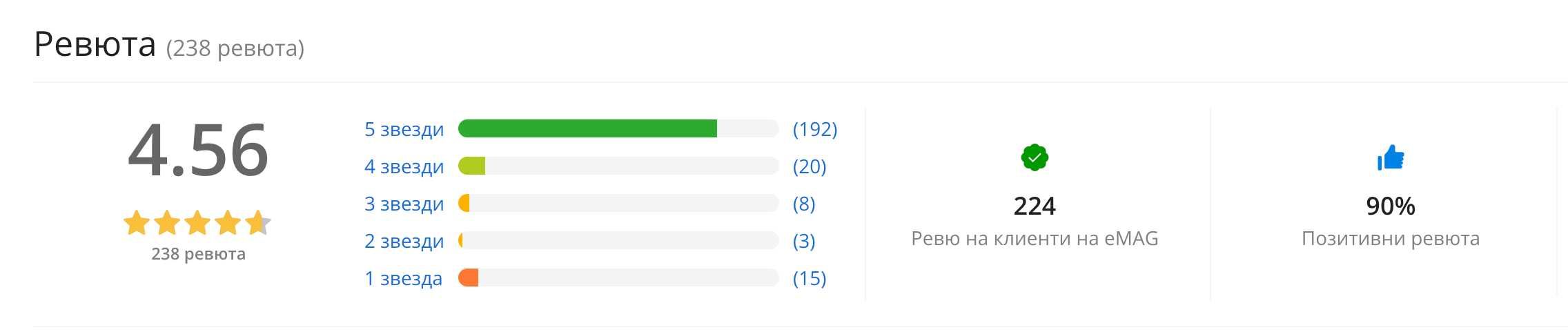The width and height of the screenshot is (1568, 330).
Task: Click the blue thumbs-up icon
Action: coord(1391,157)
